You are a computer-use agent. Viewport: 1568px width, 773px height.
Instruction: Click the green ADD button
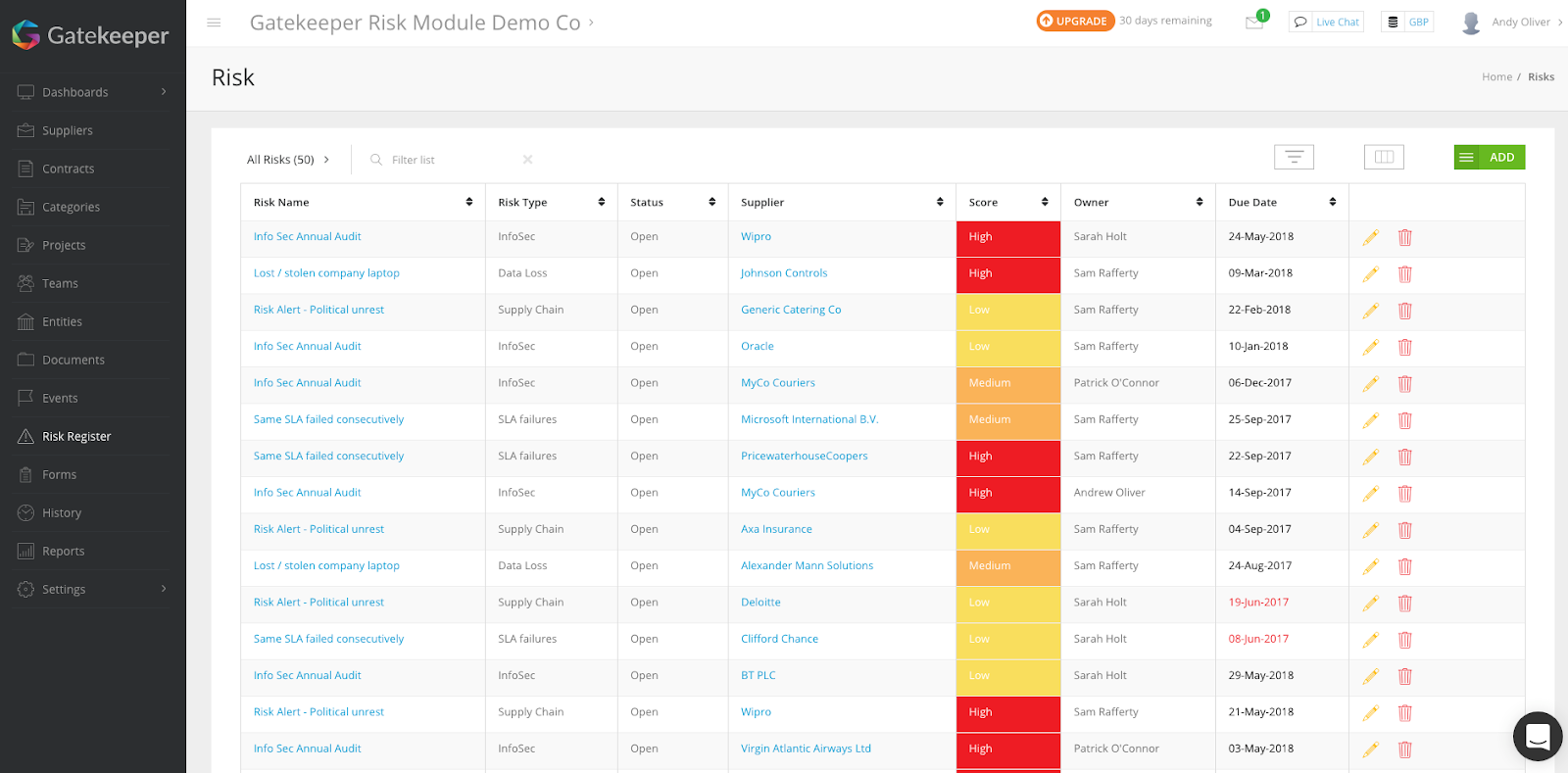point(1490,157)
